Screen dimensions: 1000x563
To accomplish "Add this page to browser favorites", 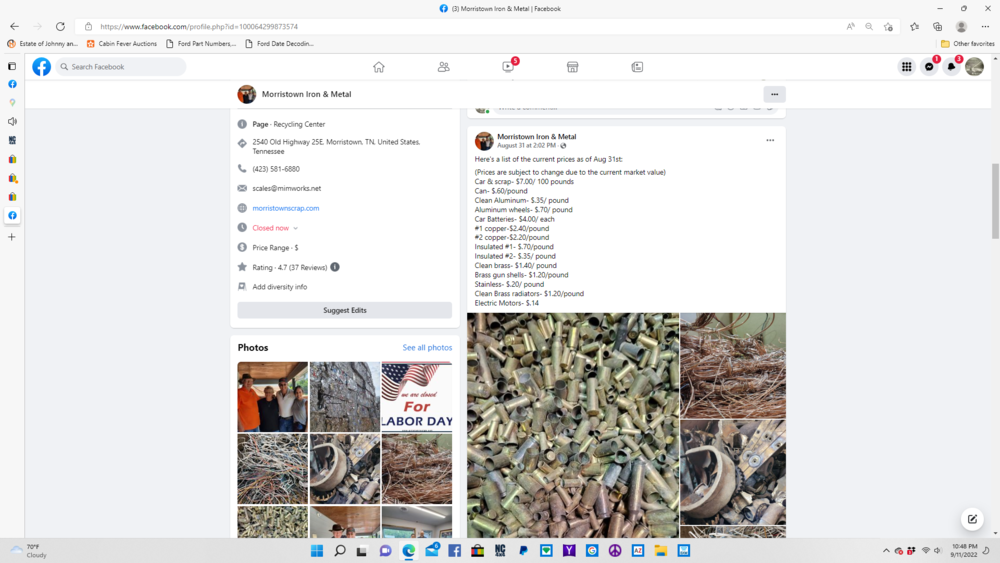I will [x=888, y=27].
